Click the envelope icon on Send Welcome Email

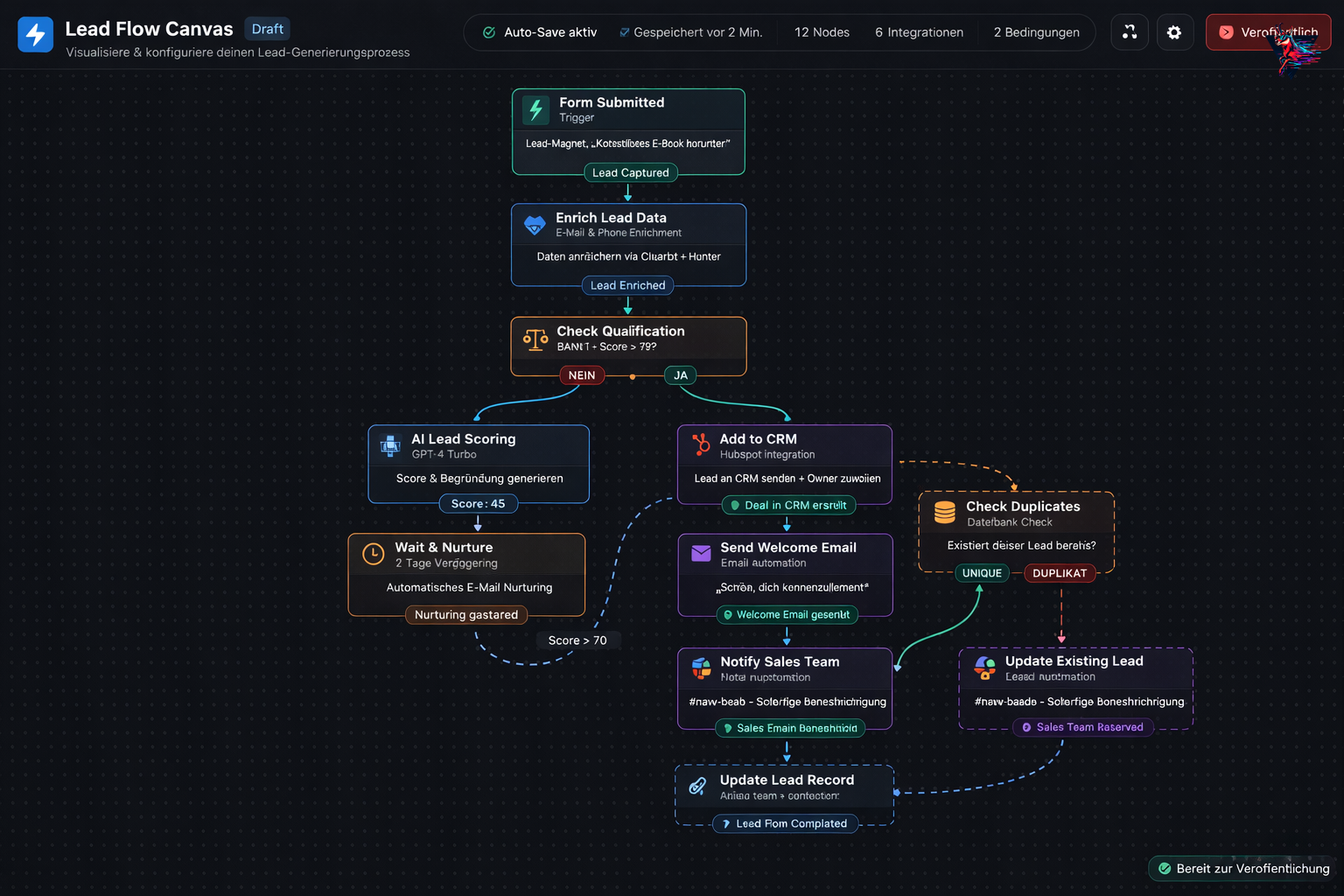(x=700, y=553)
